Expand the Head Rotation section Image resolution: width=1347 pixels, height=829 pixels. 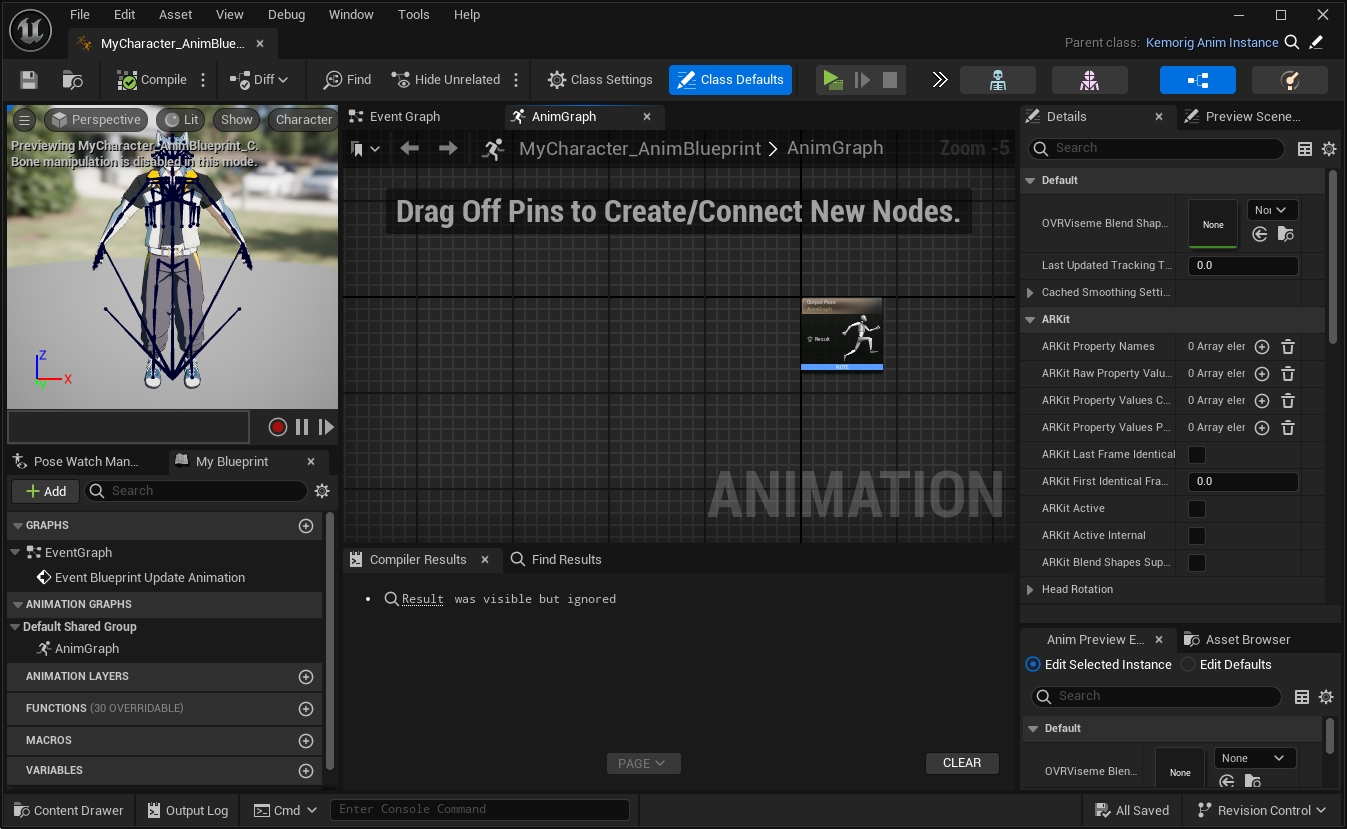pos(1031,590)
